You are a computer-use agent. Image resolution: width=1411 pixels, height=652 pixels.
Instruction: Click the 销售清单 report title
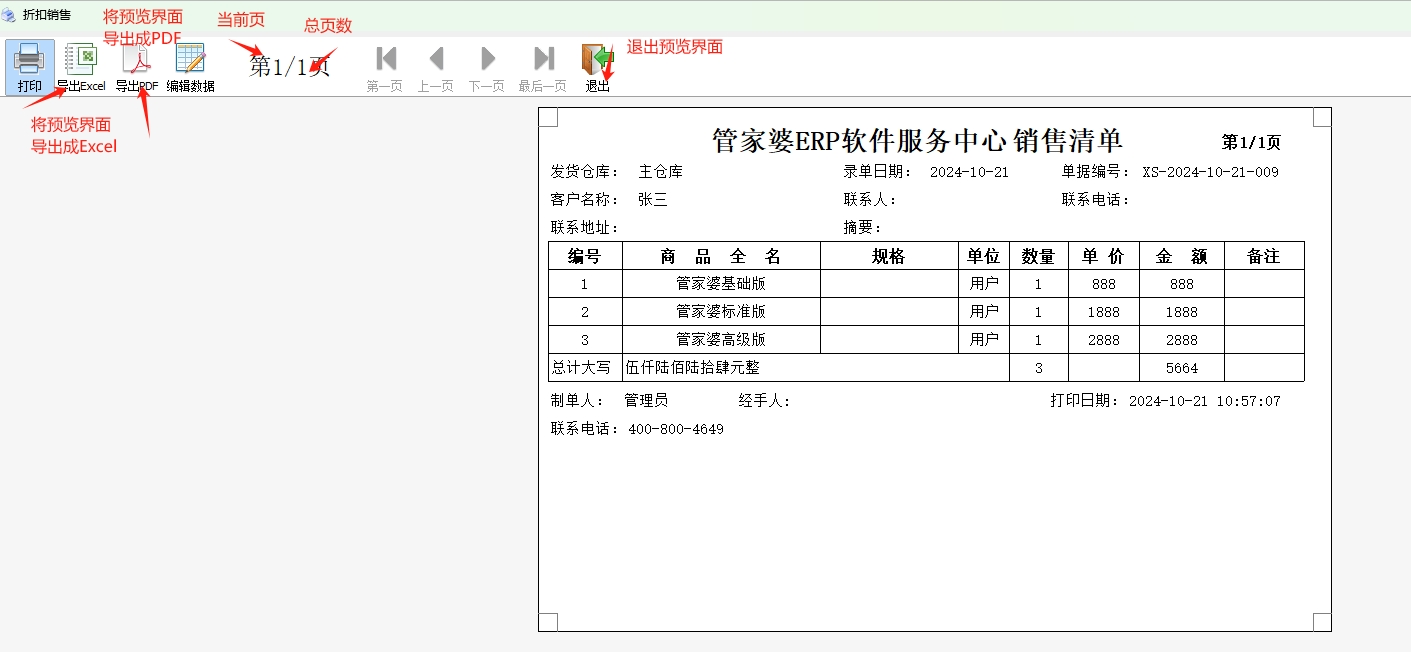[x=1068, y=141]
